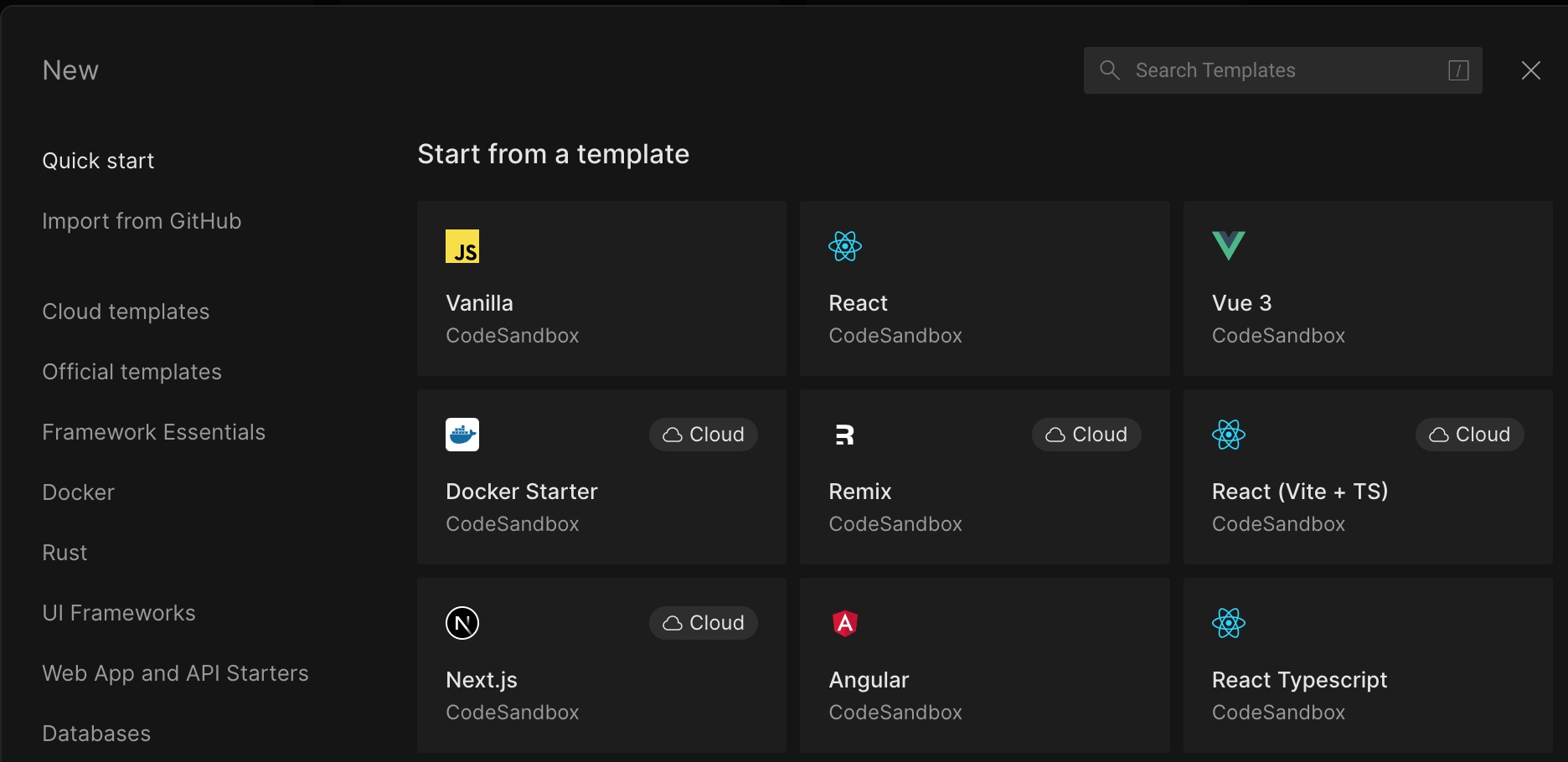Click the red Angular shield icon
The width and height of the screenshot is (1568, 762).
pos(845,623)
